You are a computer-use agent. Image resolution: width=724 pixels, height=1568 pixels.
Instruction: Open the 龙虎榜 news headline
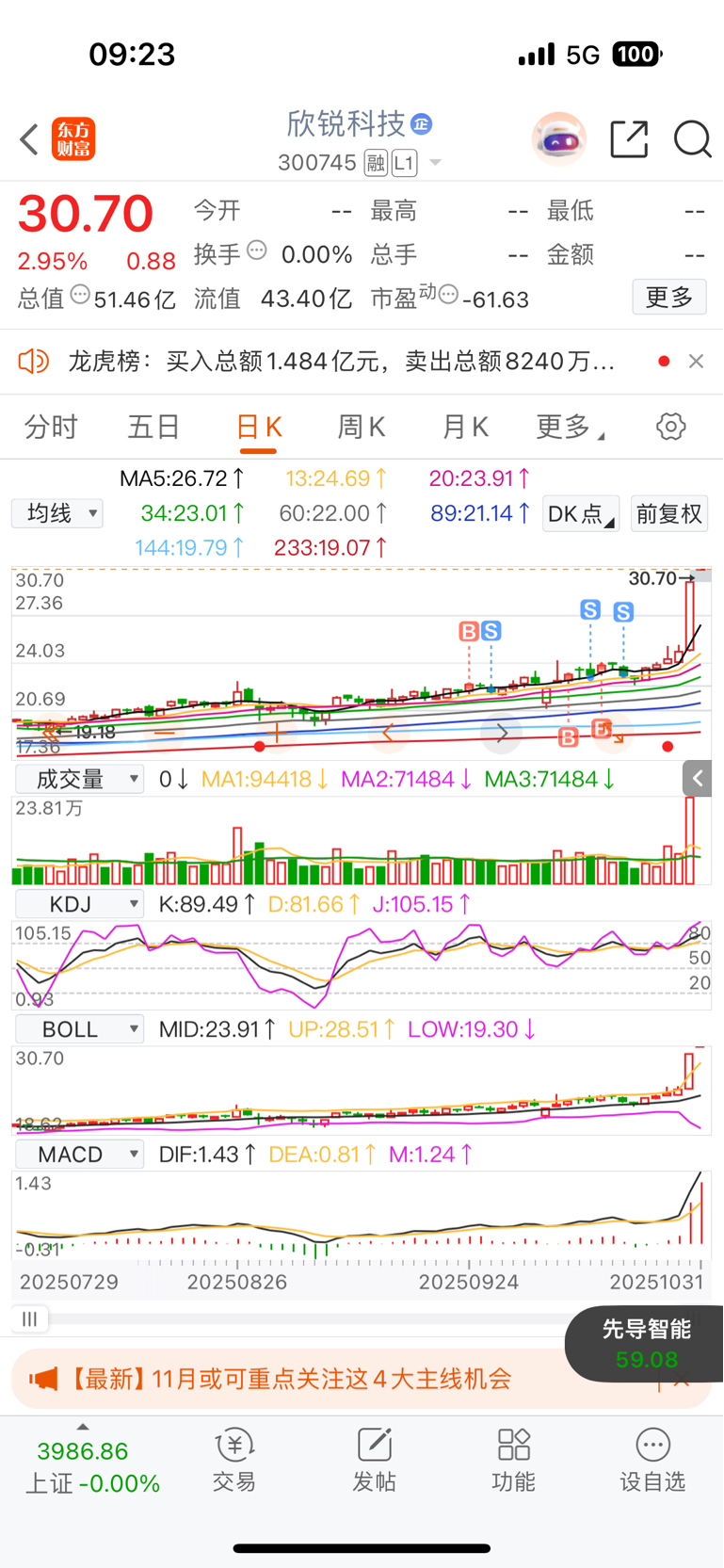coord(341,361)
